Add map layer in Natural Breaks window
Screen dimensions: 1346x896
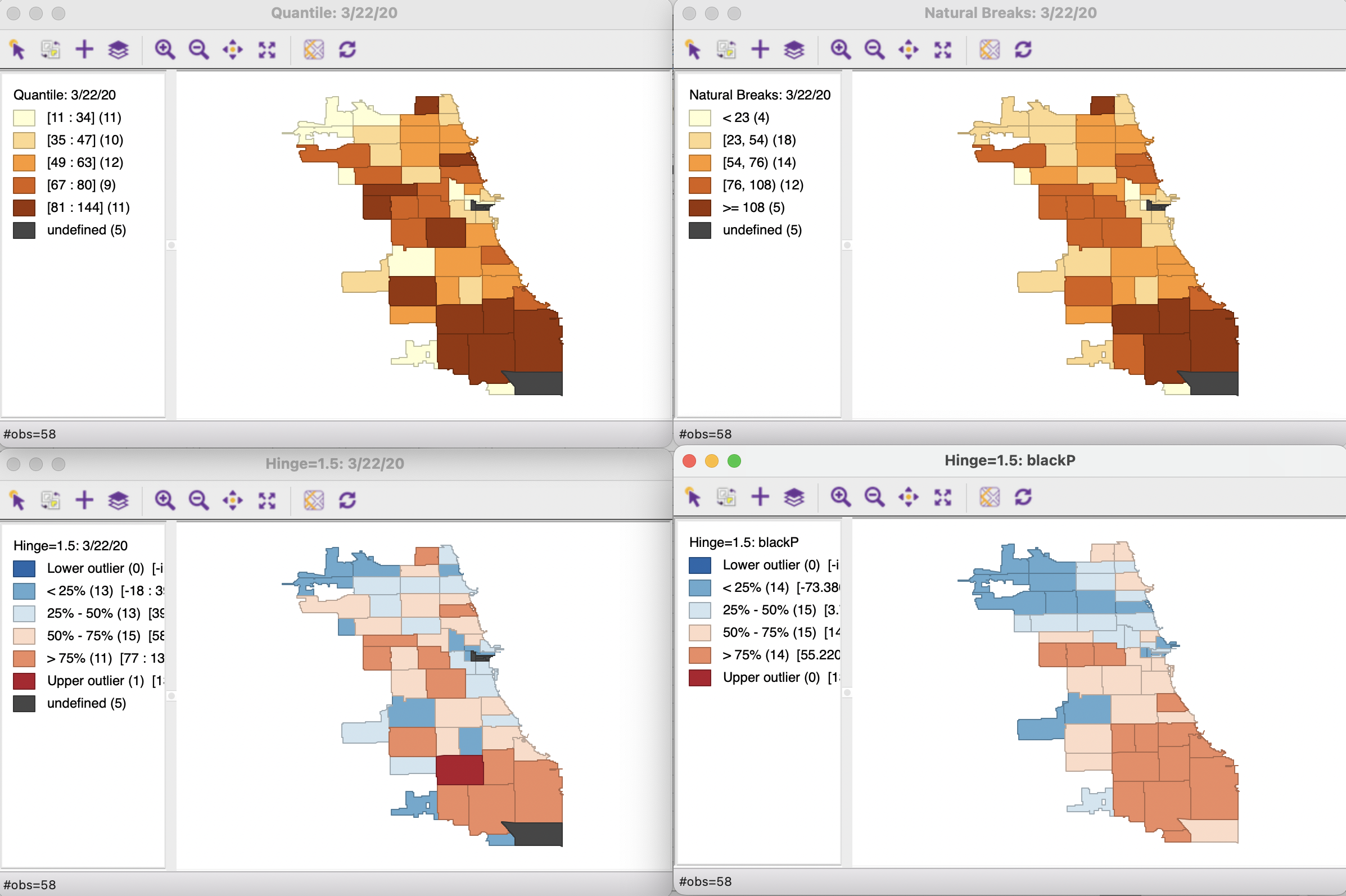tap(760, 49)
